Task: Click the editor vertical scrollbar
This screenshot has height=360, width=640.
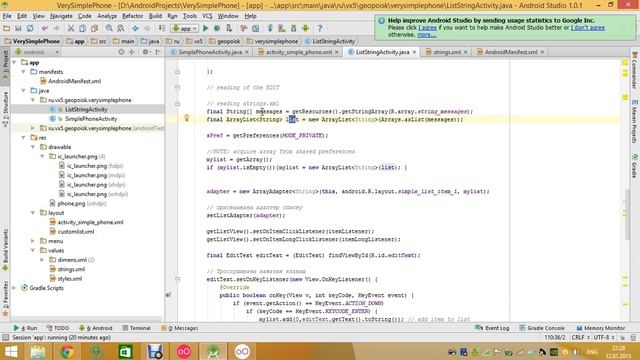Action: point(627,214)
